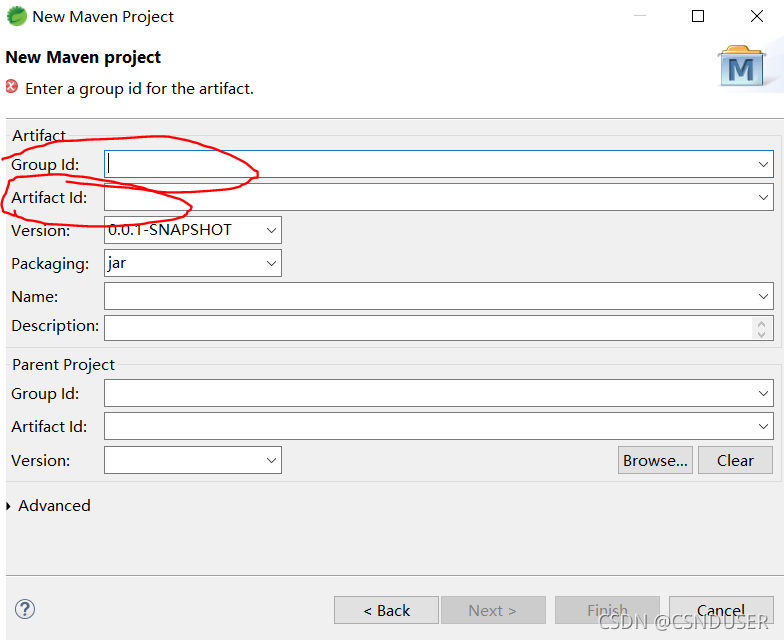Close the New Maven Project dialog
Image resolution: width=784 pixels, height=640 pixels.
click(x=757, y=16)
